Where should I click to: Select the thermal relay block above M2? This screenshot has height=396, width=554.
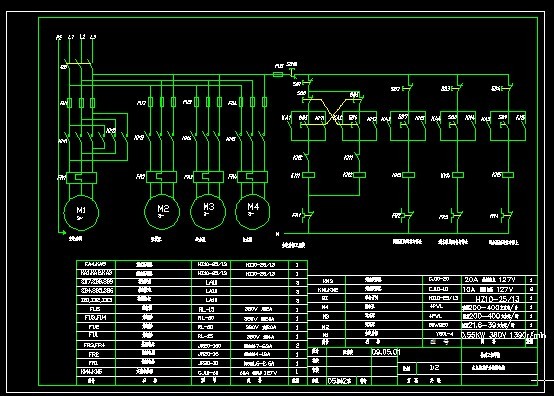pyautogui.click(x=161, y=177)
